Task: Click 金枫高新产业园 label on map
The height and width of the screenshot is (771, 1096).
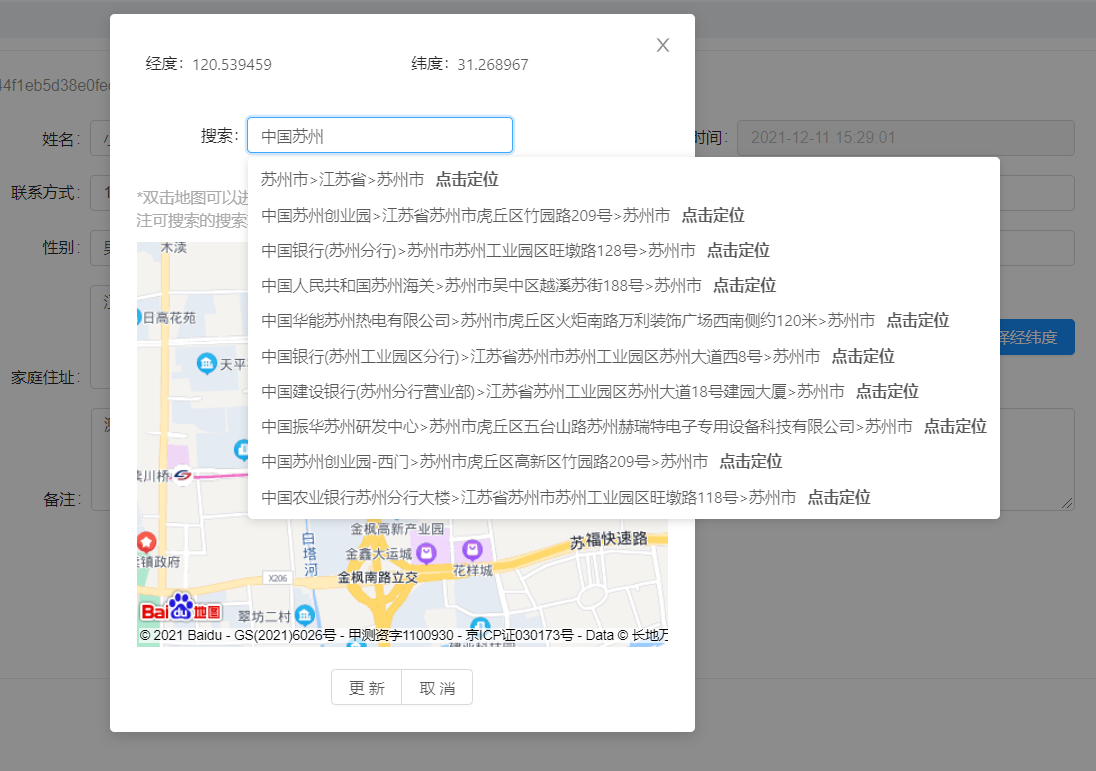Action: tap(397, 528)
